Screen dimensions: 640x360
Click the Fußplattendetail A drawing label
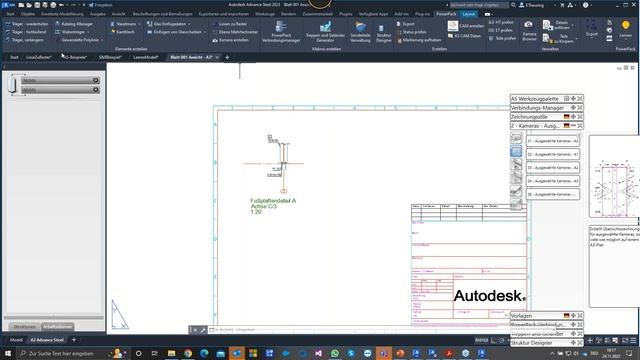[273, 201]
